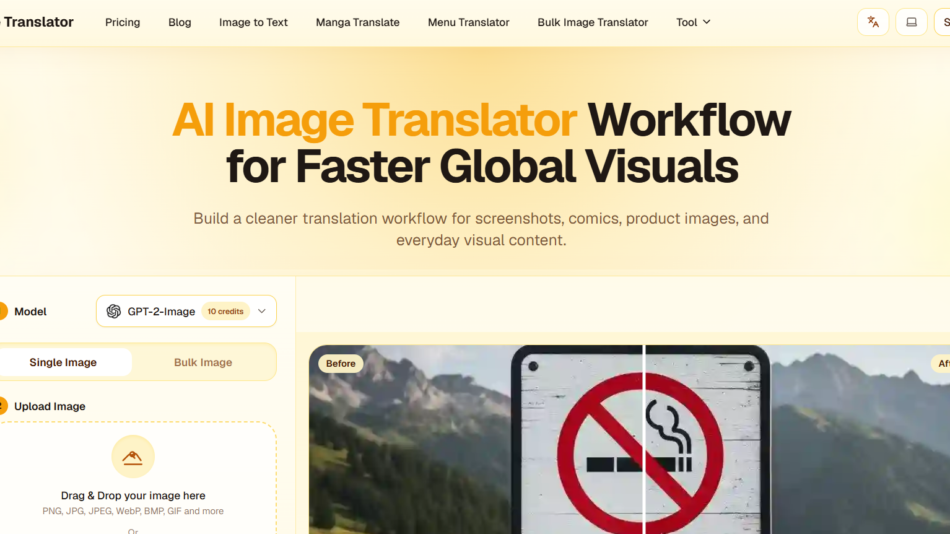The width and height of the screenshot is (950, 534).
Task: Click the before/after comparison slider divider
Action: coord(644,439)
